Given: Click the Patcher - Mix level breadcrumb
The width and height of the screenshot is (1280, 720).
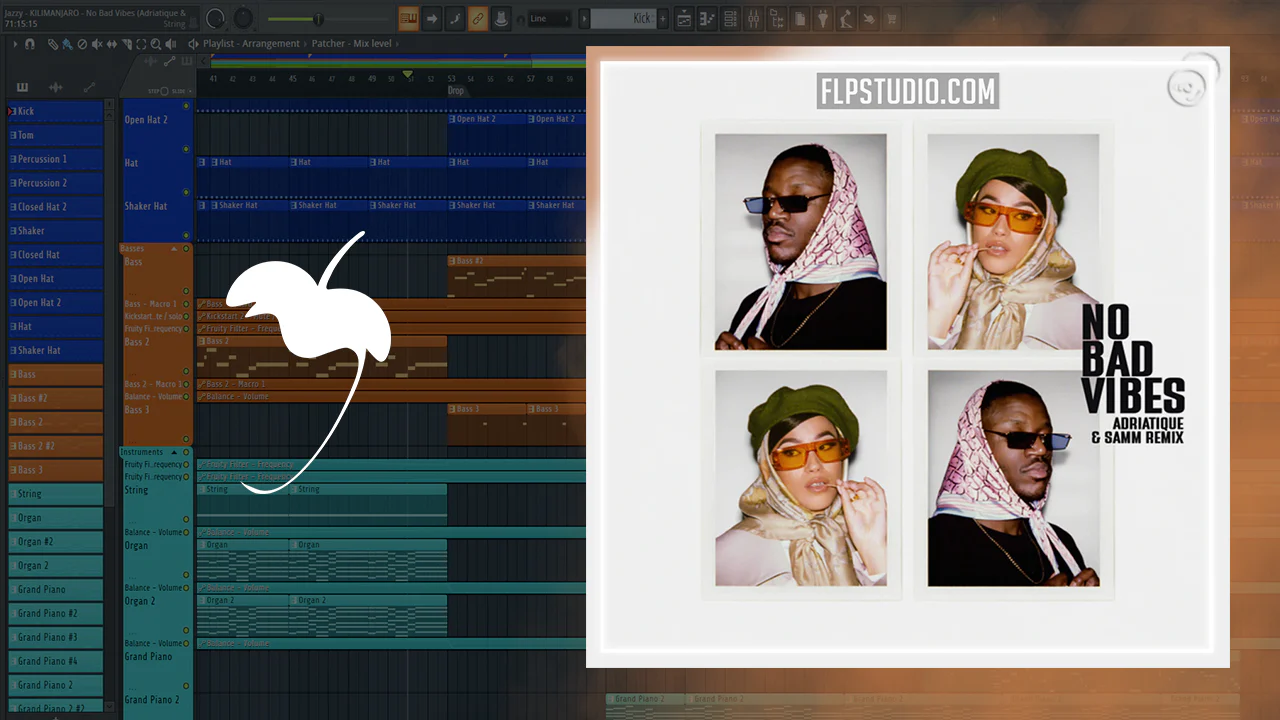Looking at the screenshot, I should pyautogui.click(x=352, y=44).
